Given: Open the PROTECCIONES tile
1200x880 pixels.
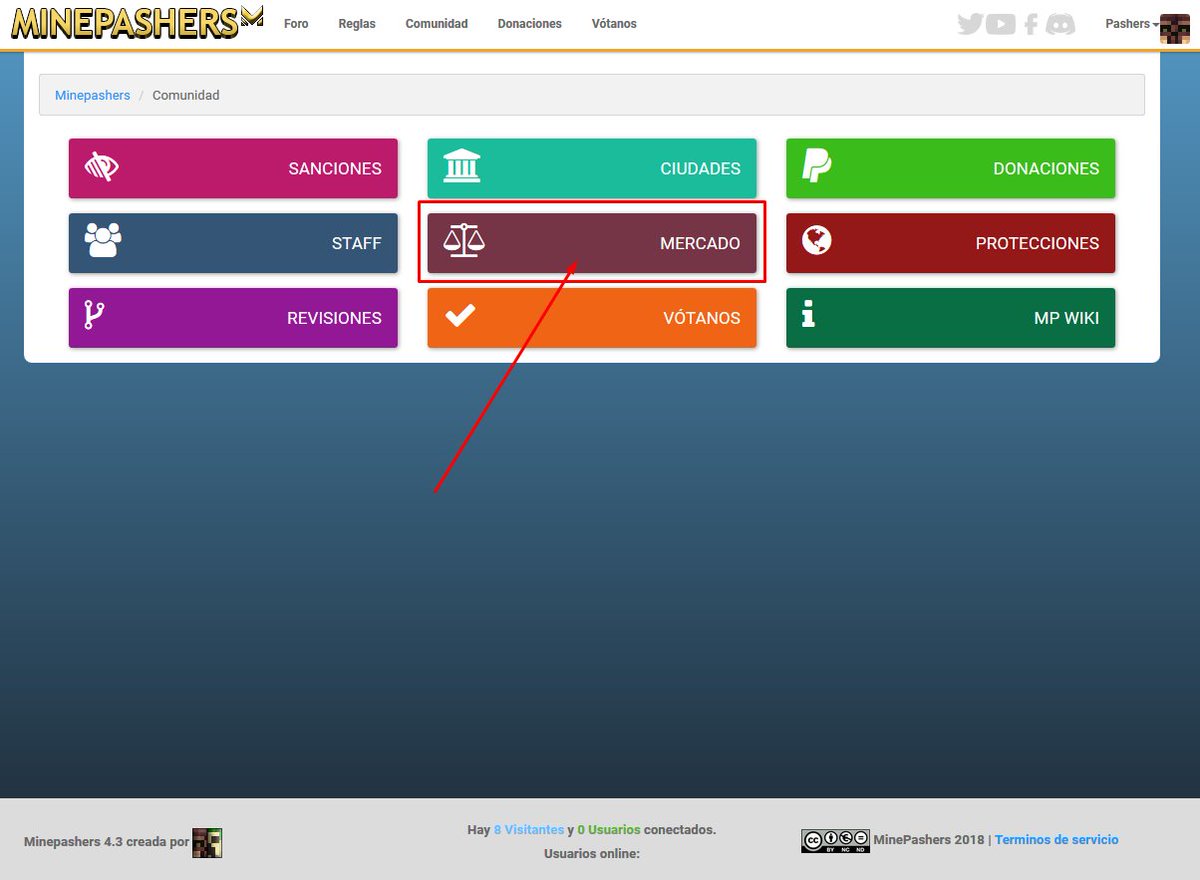Looking at the screenshot, I should coord(951,243).
